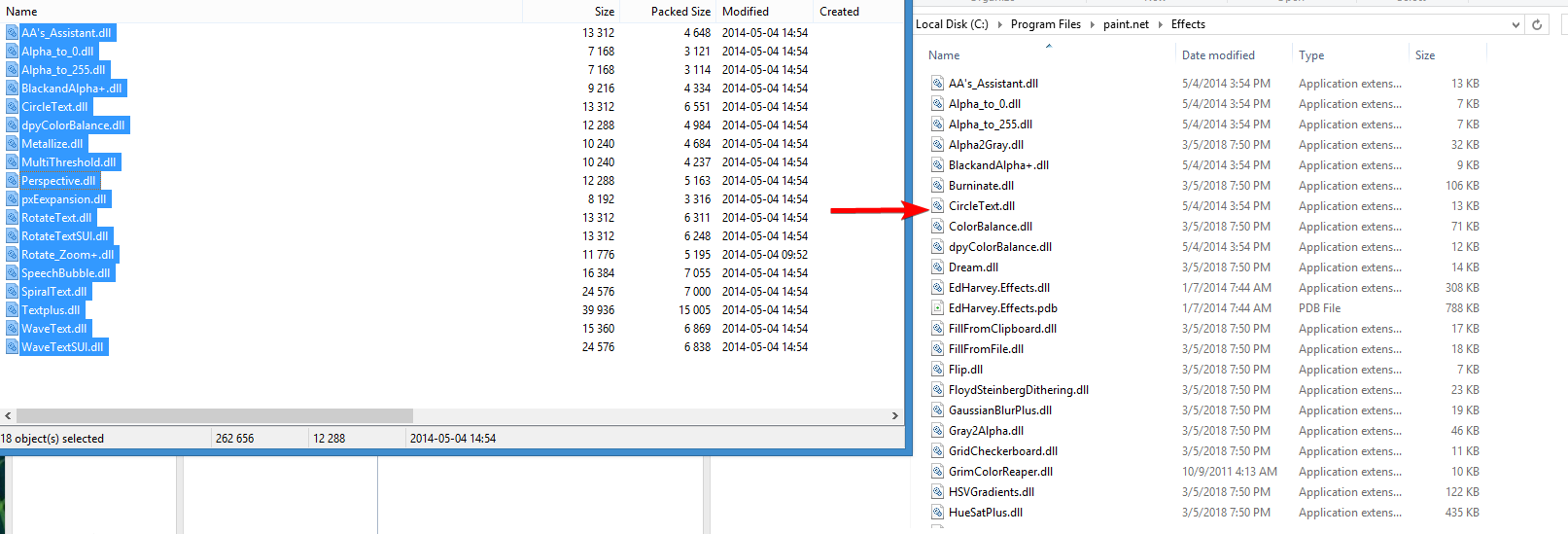Click SpeechBubble.dll icon in archive list
The width and height of the screenshot is (1568, 534).
click(13, 273)
